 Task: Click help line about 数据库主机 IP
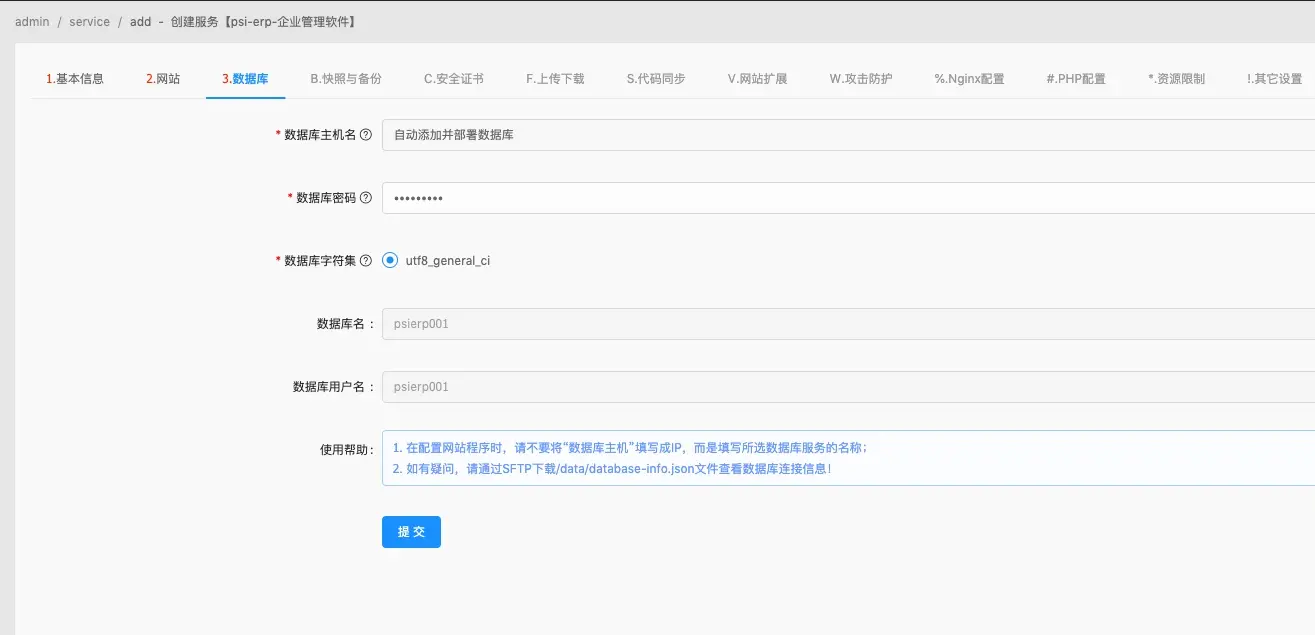629,448
